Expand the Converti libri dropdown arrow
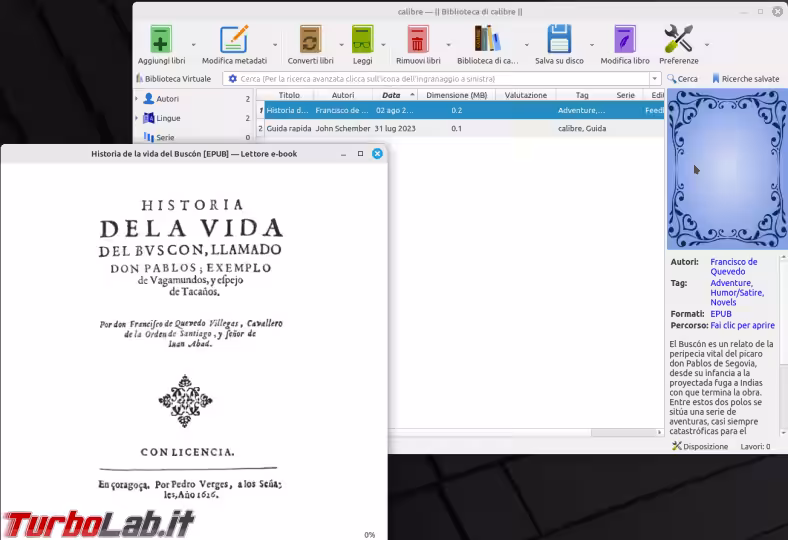This screenshot has height=540, width=788. pos(341,45)
